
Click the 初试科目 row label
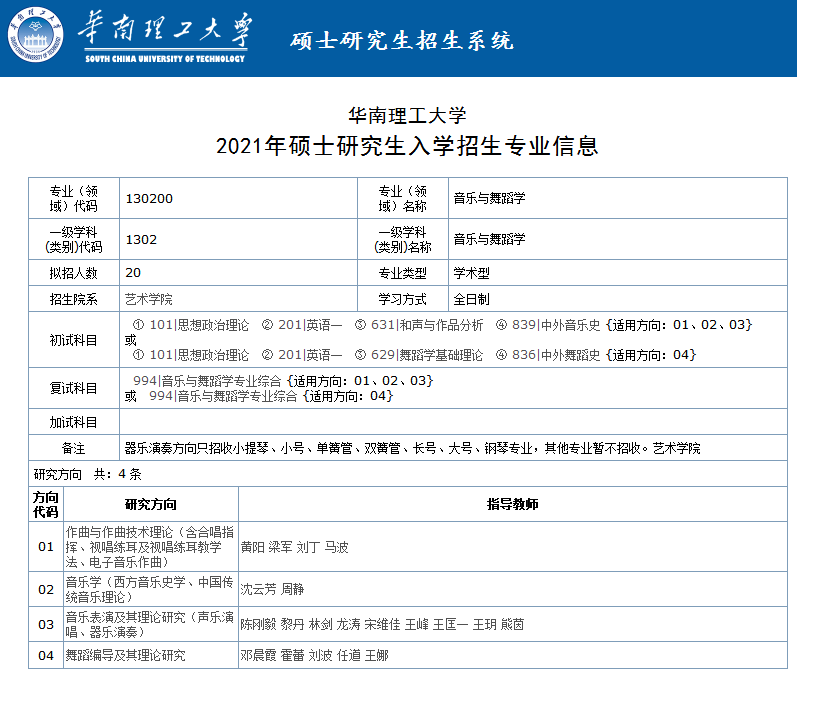tap(73, 340)
